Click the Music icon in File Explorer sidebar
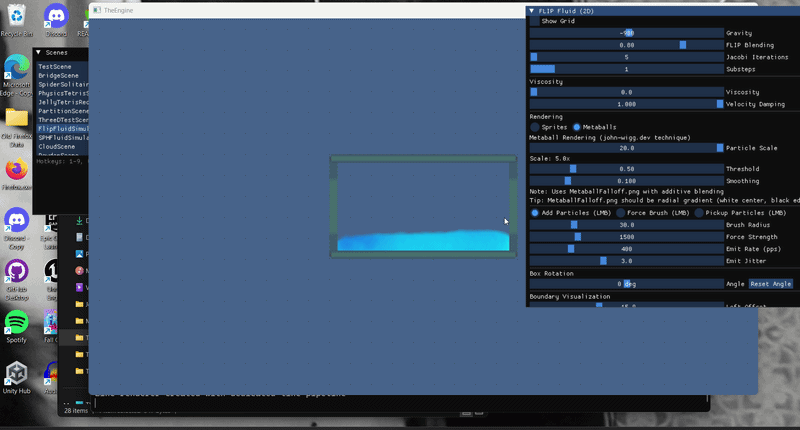The width and height of the screenshot is (800, 430). click(79, 270)
